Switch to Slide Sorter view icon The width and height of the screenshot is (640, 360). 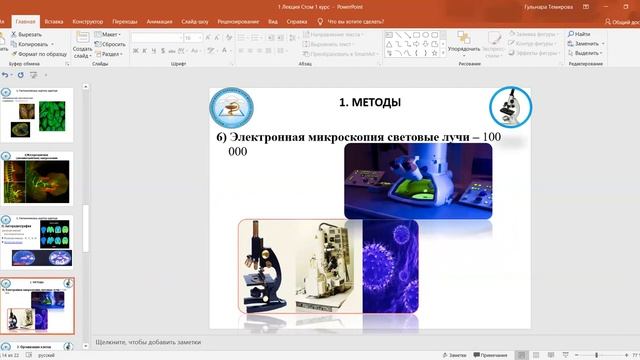tap(536, 355)
